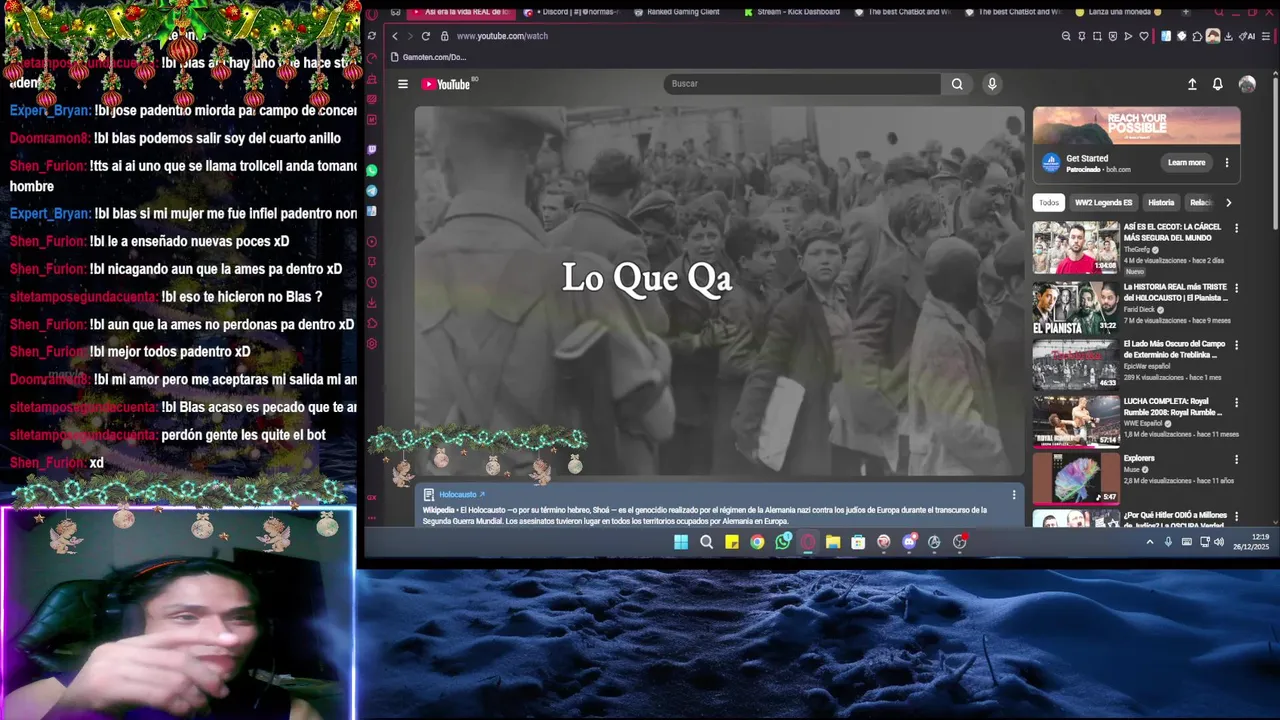
Task: Switch to the Lanza una moneda tab
Action: [1118, 12]
